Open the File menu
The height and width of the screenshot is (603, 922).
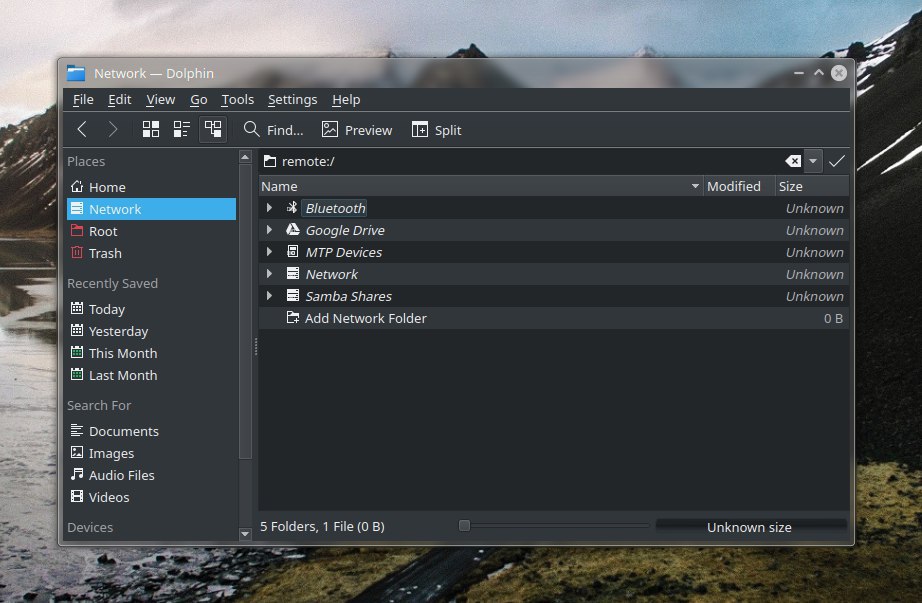(x=83, y=99)
